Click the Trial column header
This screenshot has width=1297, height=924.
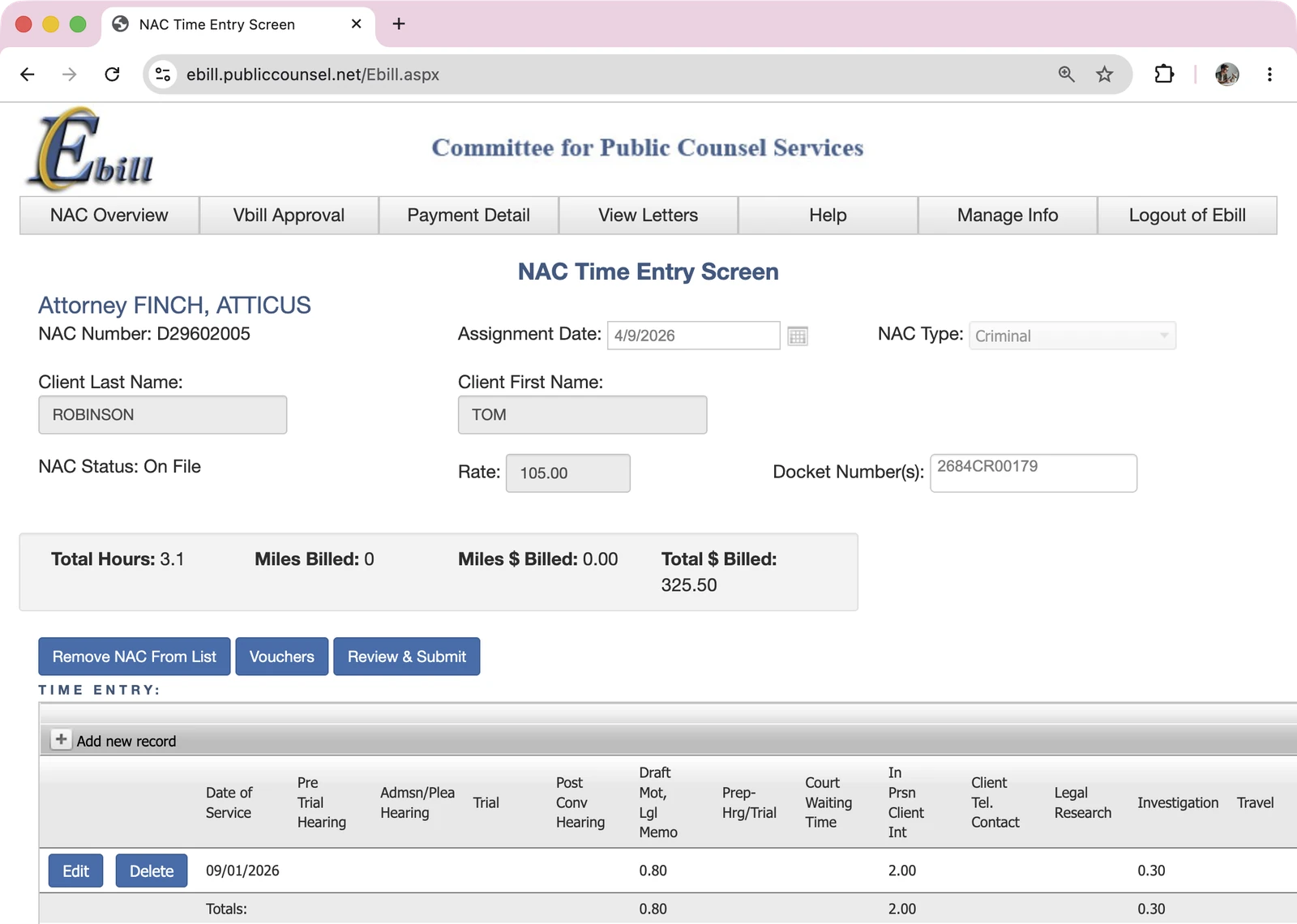(x=486, y=802)
